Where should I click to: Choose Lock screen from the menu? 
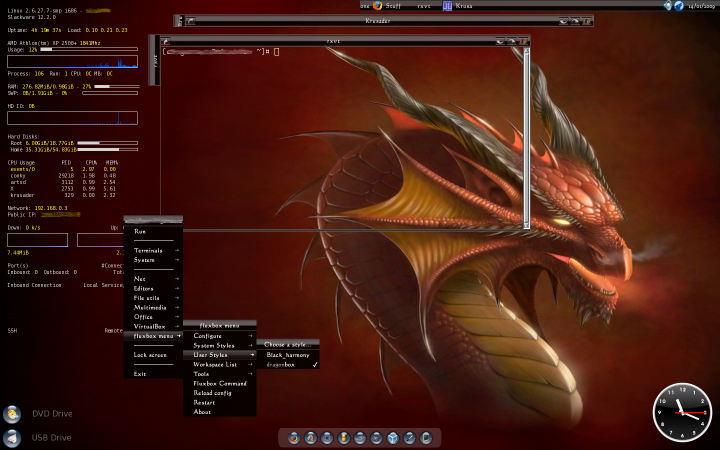click(153, 355)
